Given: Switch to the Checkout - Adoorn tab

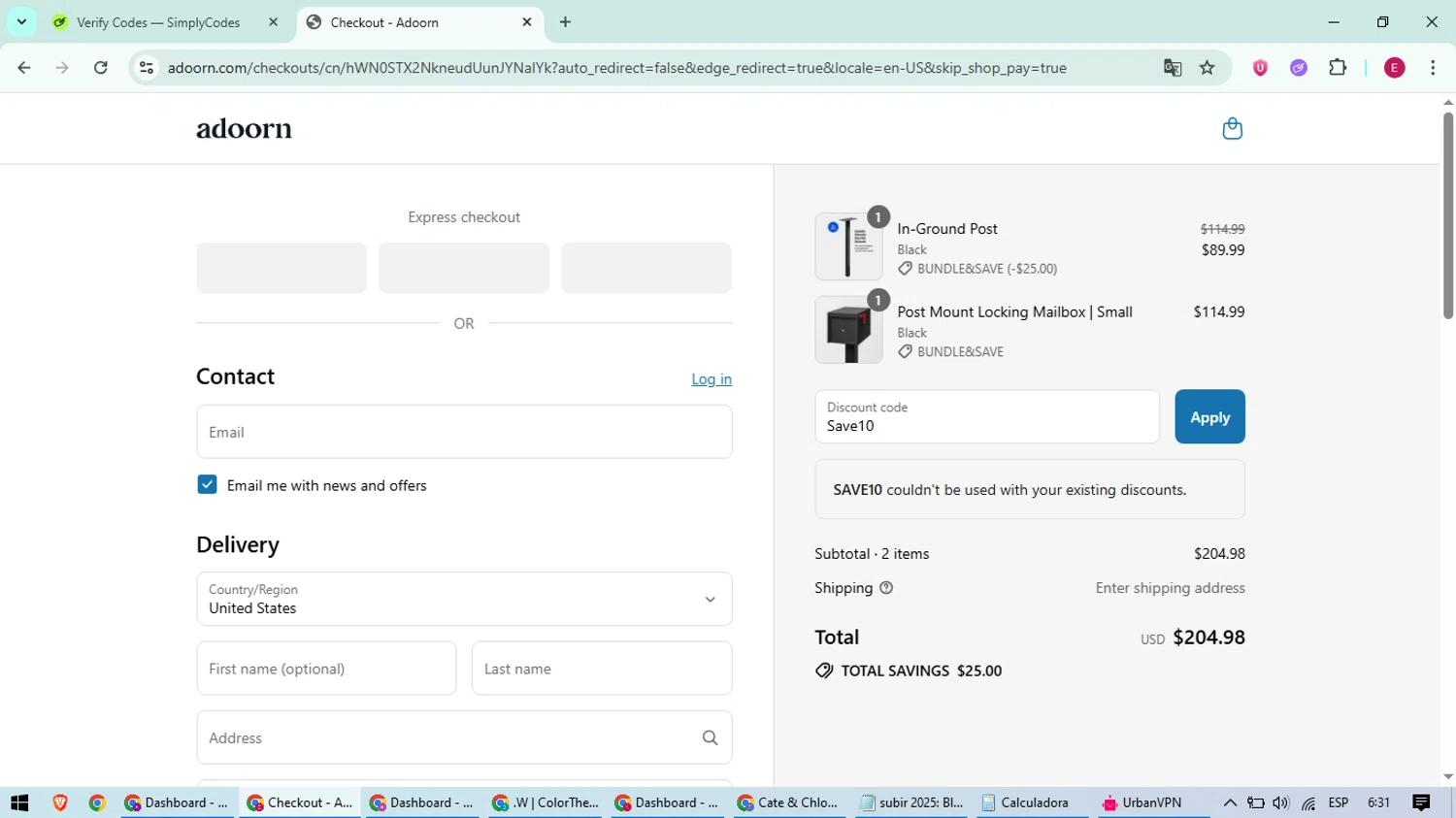Looking at the screenshot, I should (417, 22).
